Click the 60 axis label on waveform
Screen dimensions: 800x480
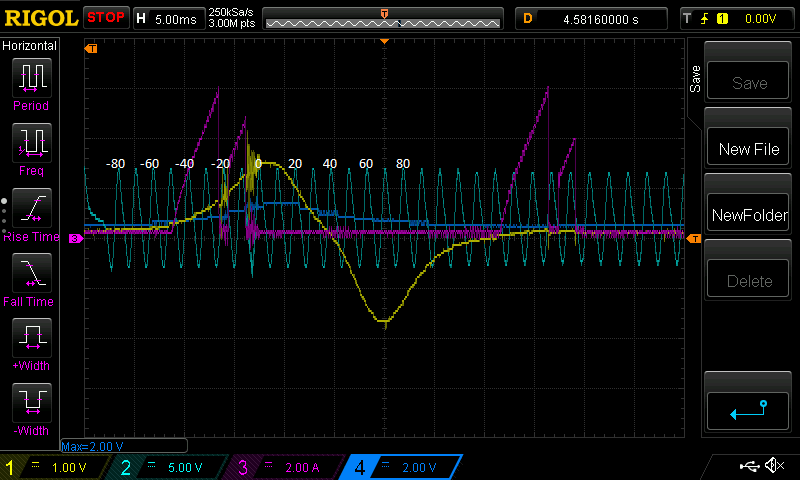point(366,164)
